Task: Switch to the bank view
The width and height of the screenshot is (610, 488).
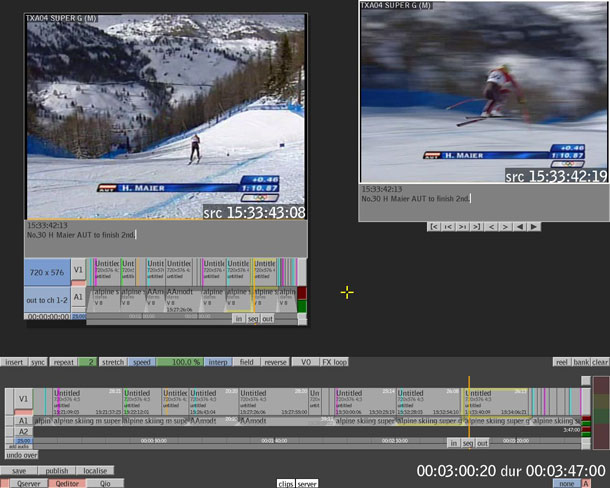Action: pos(581,362)
